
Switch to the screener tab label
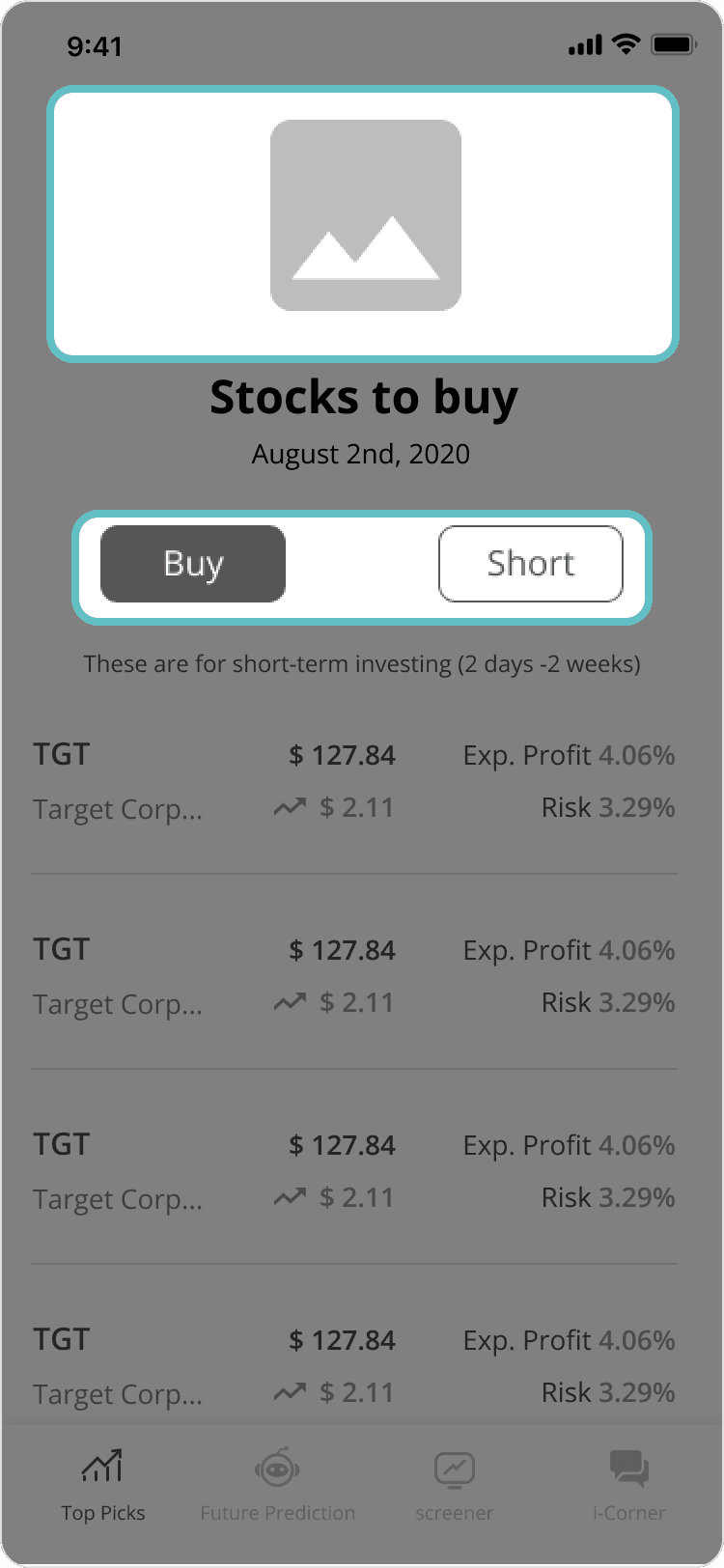point(455,1513)
